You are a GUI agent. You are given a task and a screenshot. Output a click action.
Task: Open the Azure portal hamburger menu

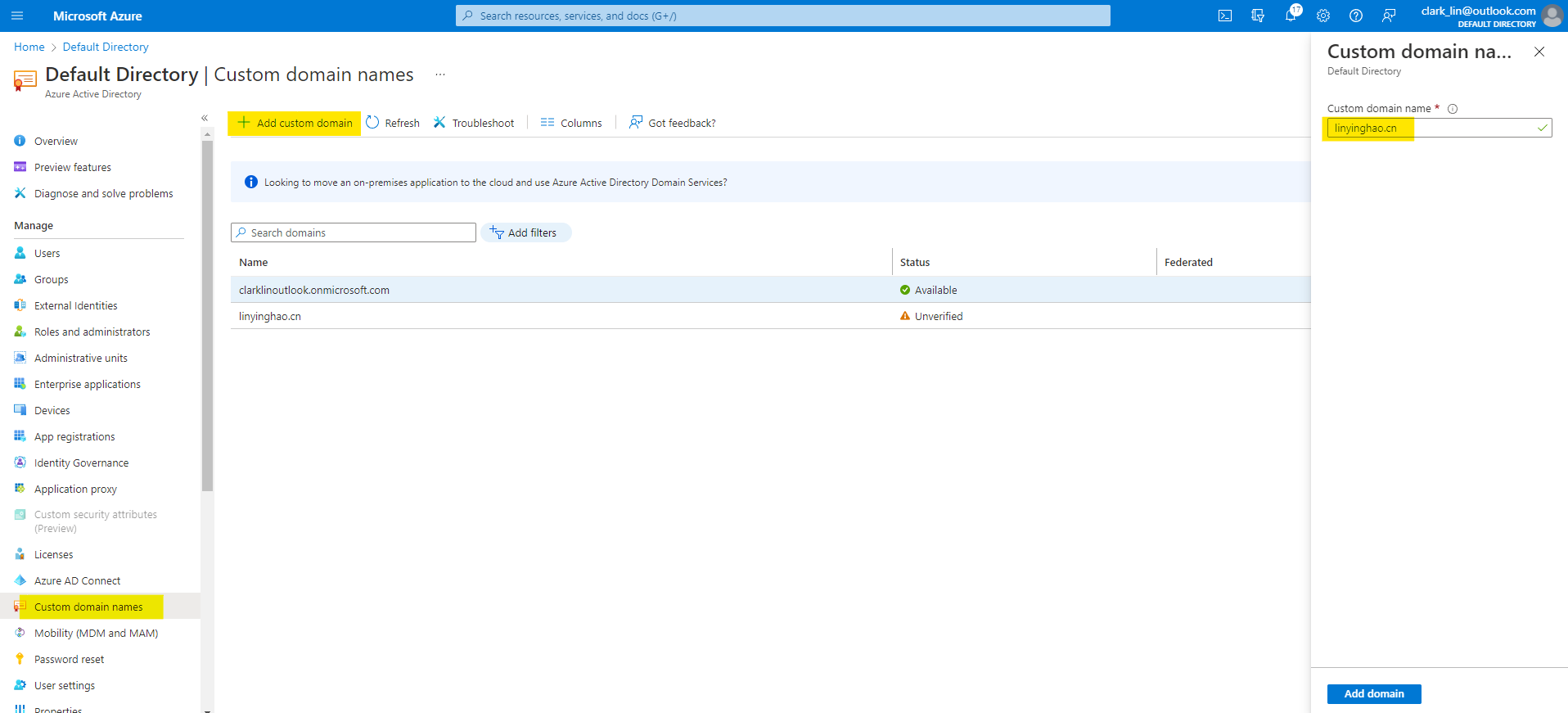tap(17, 16)
